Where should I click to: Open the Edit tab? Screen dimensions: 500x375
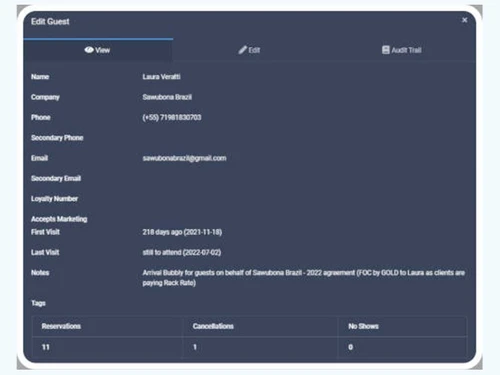point(249,50)
